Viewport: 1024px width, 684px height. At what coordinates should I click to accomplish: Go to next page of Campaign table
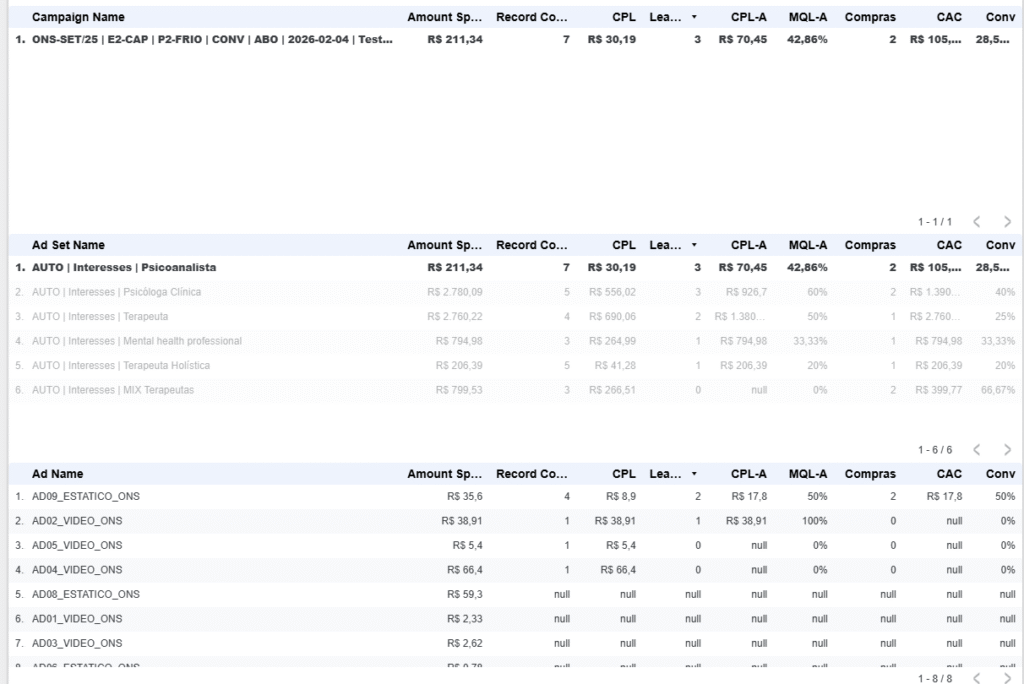click(x=1007, y=222)
